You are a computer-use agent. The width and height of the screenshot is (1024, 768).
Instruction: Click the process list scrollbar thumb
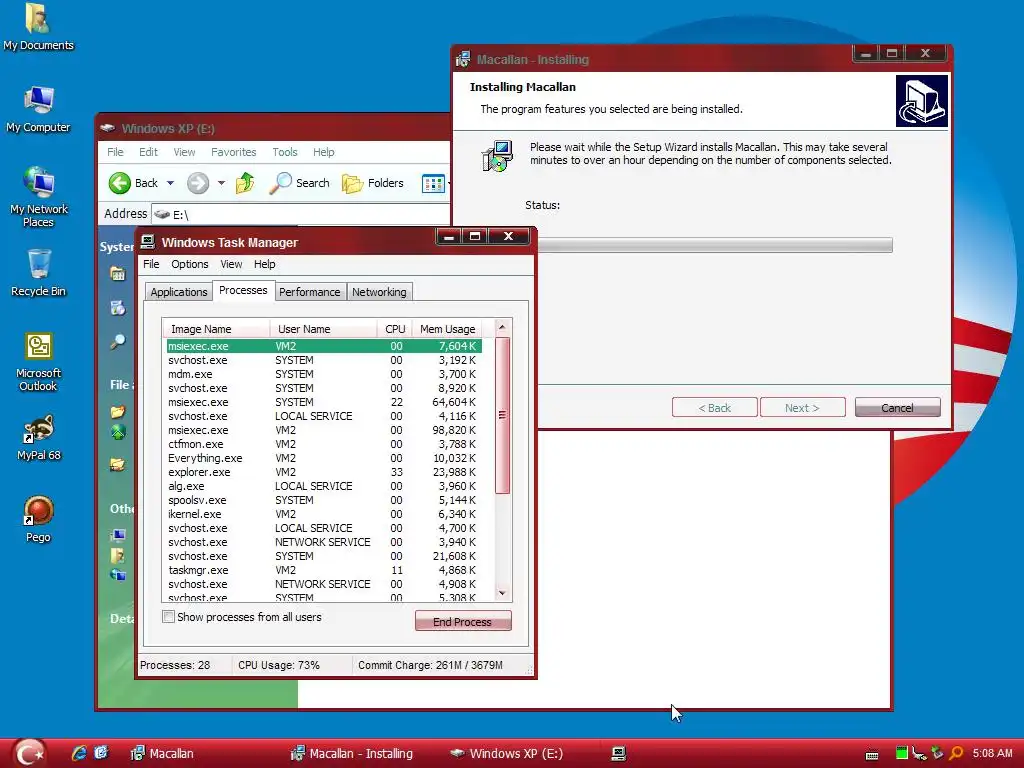pos(502,415)
